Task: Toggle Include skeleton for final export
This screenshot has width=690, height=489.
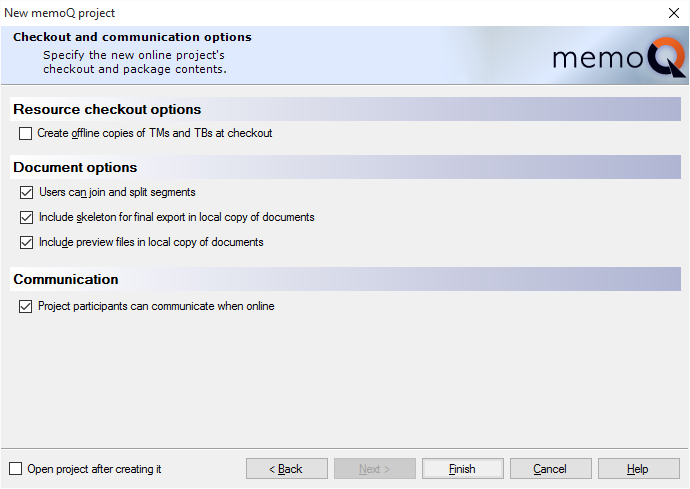Action: click(26, 217)
